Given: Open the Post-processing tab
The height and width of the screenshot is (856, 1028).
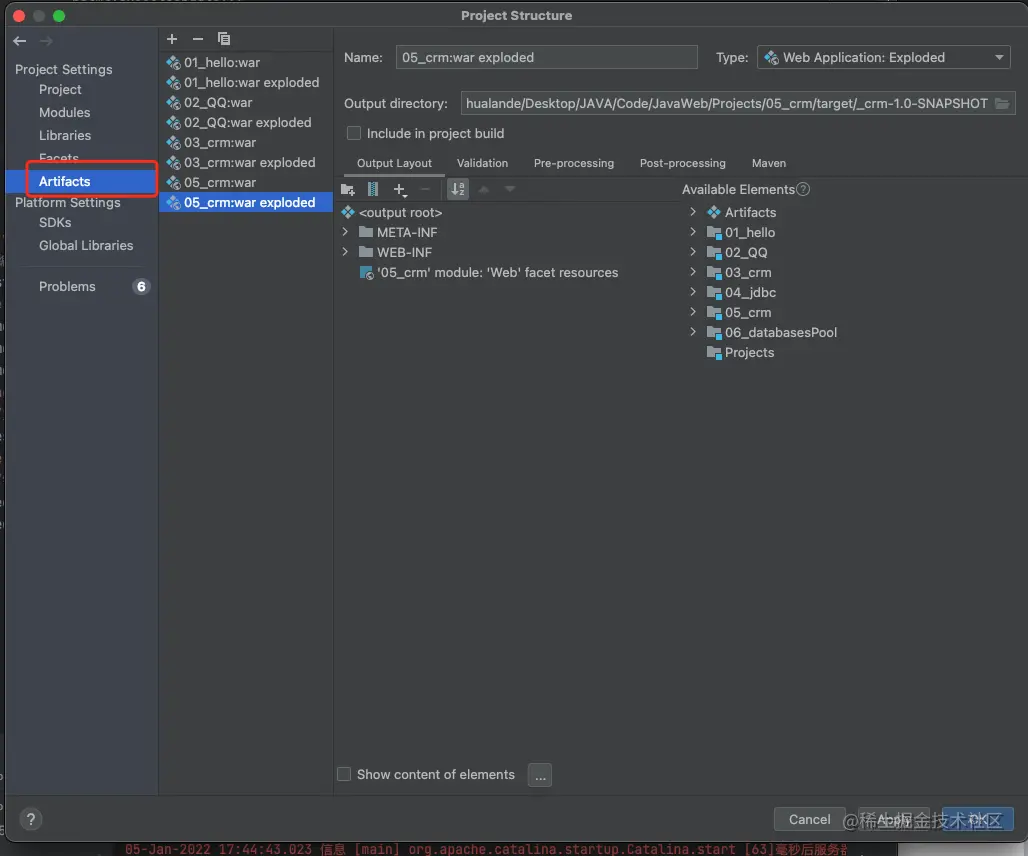Looking at the screenshot, I should pyautogui.click(x=682, y=163).
